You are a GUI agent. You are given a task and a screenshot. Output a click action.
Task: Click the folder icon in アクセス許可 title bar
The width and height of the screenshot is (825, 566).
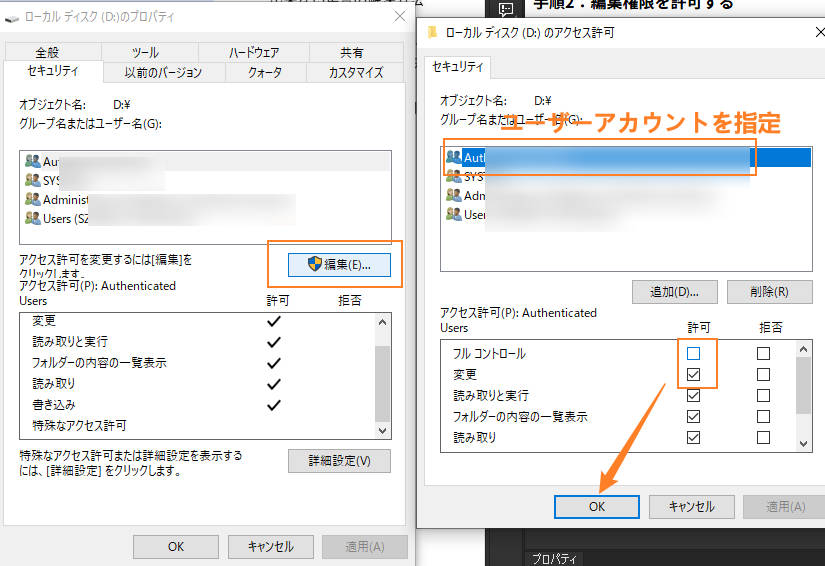click(x=432, y=33)
